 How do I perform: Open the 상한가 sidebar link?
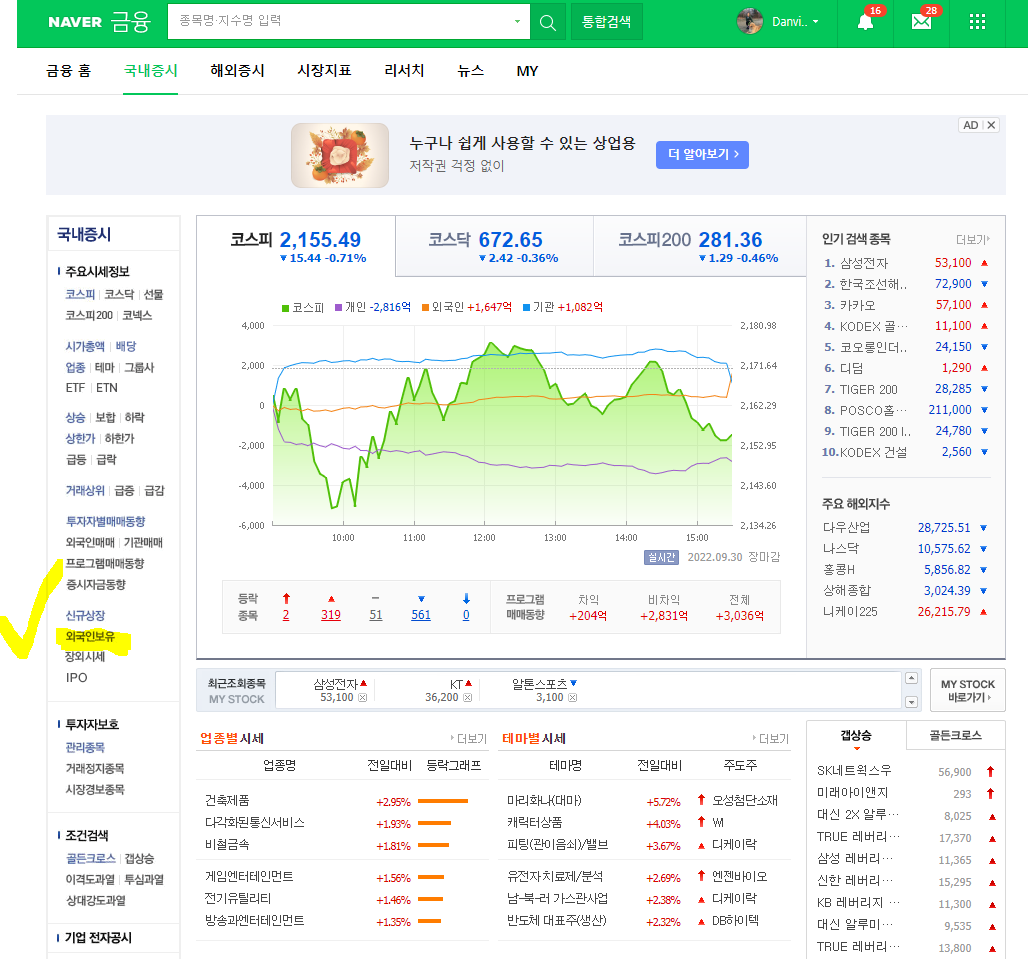click(x=80, y=438)
